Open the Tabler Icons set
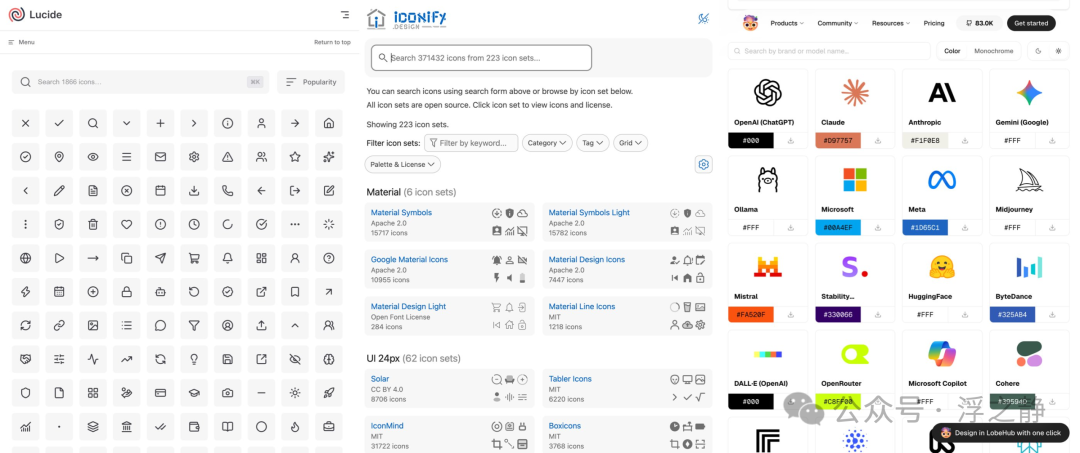The height and width of the screenshot is (453, 1080). click(x=570, y=379)
